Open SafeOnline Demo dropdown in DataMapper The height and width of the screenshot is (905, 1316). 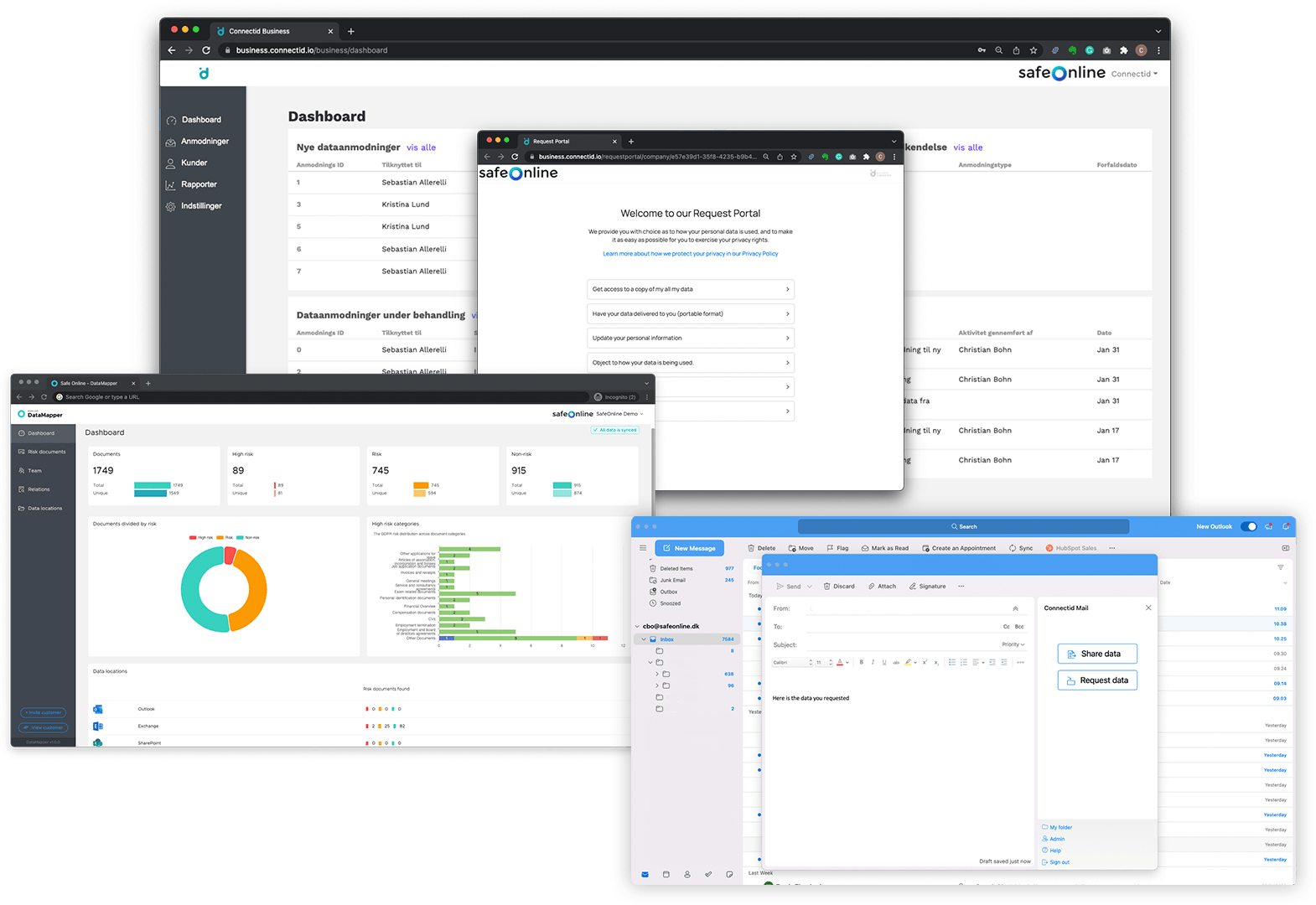point(619,414)
